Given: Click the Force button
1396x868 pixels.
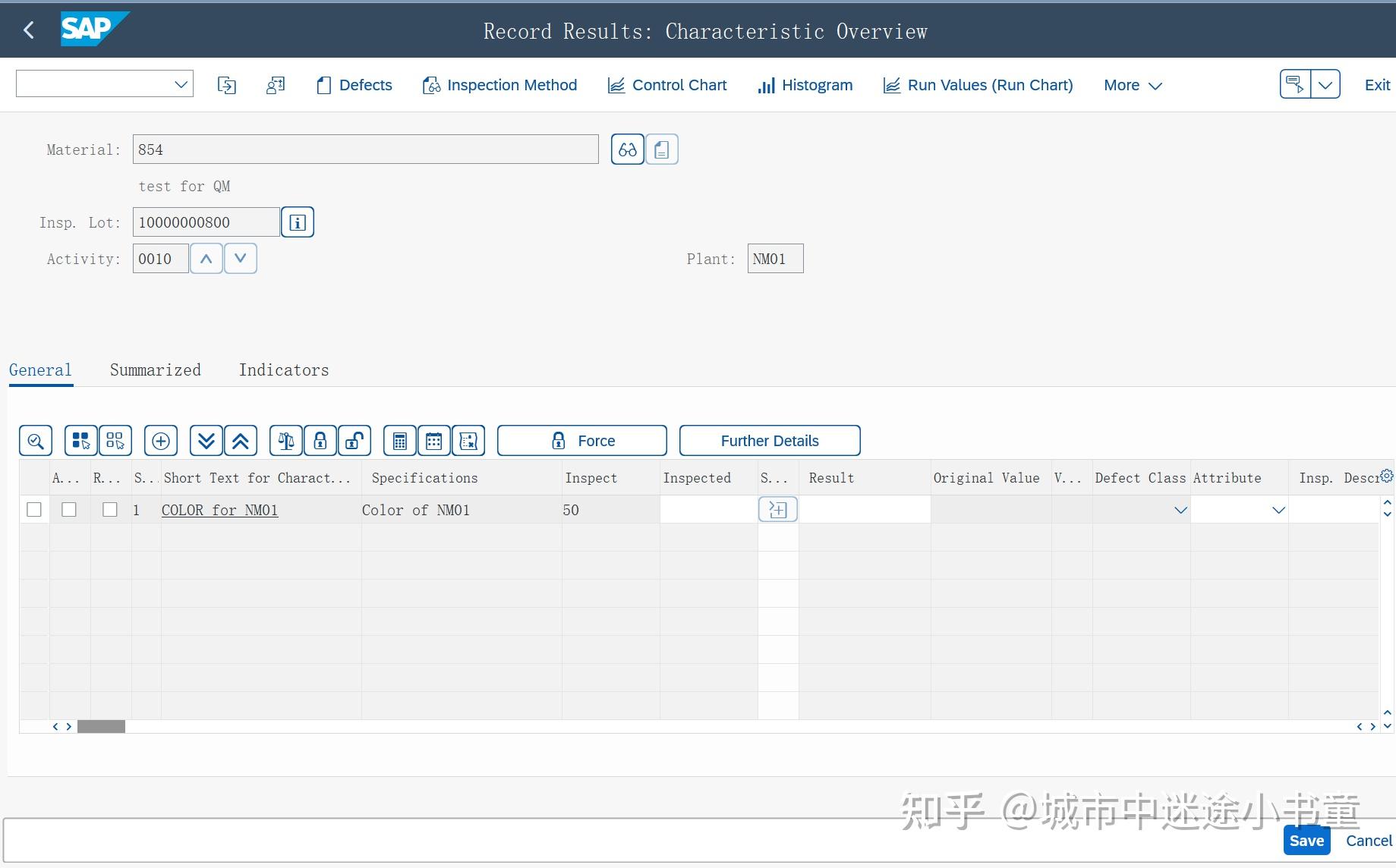Looking at the screenshot, I should point(581,440).
